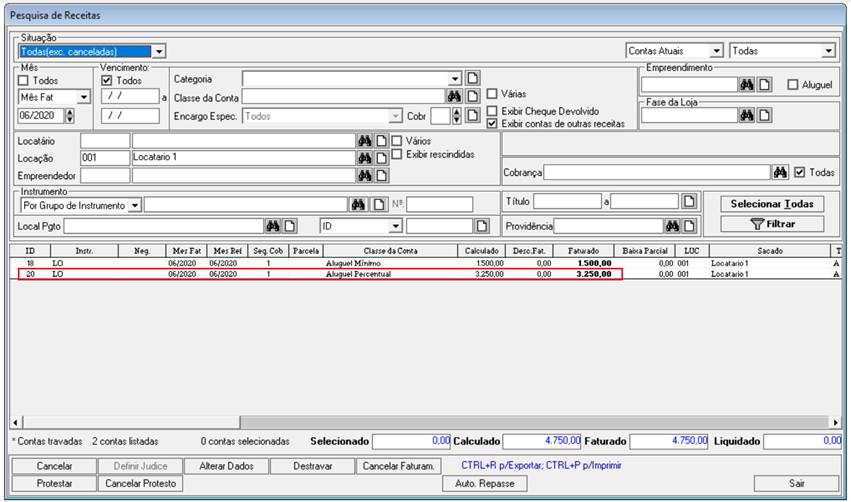
Task: Search Fase da Loja with binoculars icon
Action: tap(747, 115)
